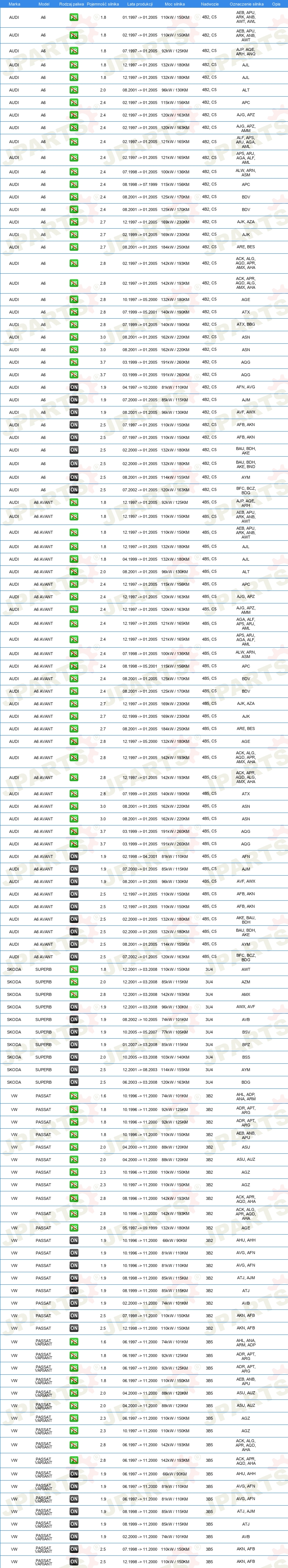Click the 'Pojemność silnika' column header
288x1568 pixels.
point(103,4)
